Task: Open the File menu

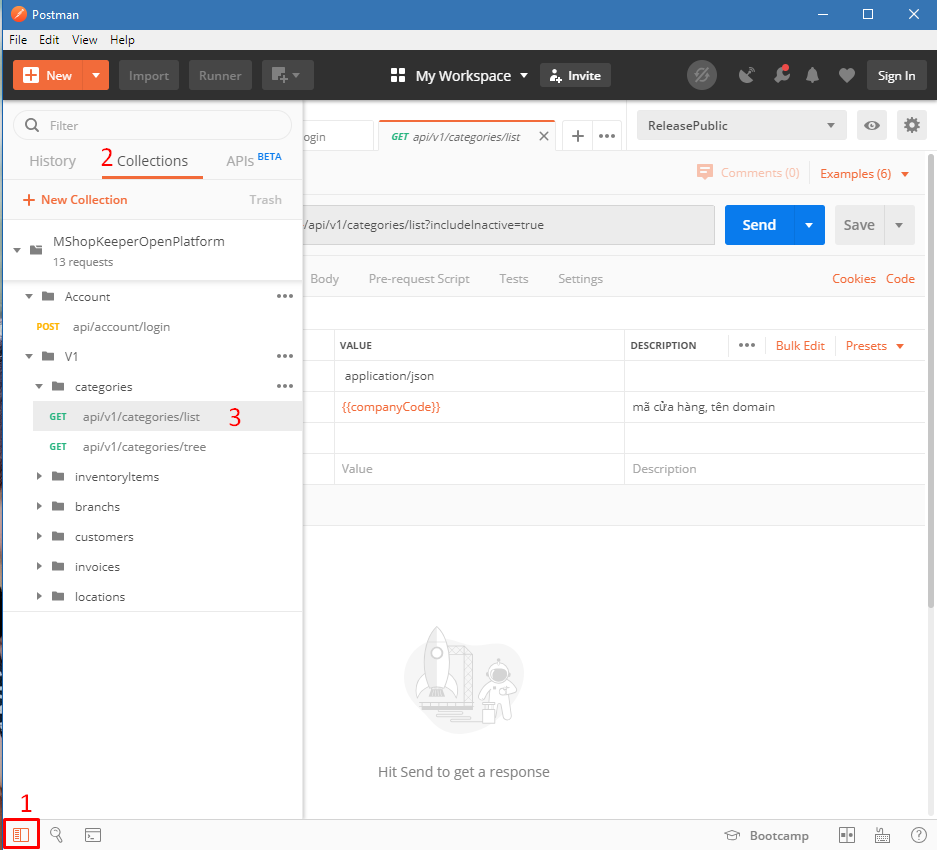Action: pyautogui.click(x=18, y=39)
